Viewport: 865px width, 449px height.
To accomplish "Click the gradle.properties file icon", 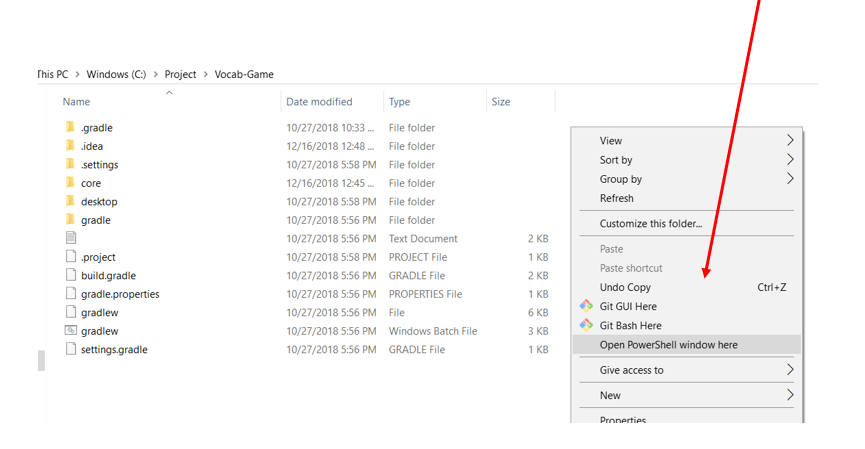I will coord(71,293).
